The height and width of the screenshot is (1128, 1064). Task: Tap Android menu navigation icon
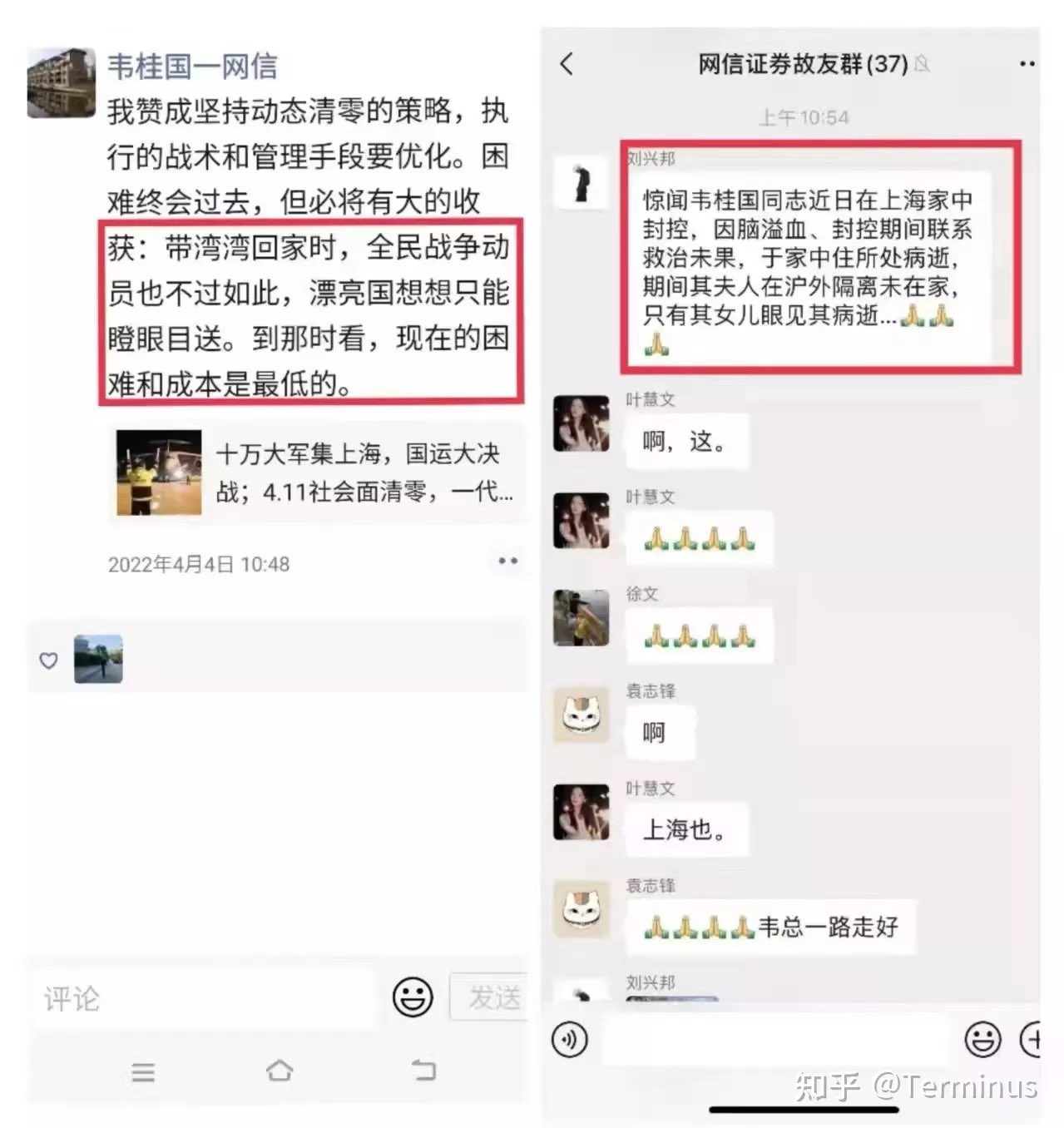pos(143,1071)
